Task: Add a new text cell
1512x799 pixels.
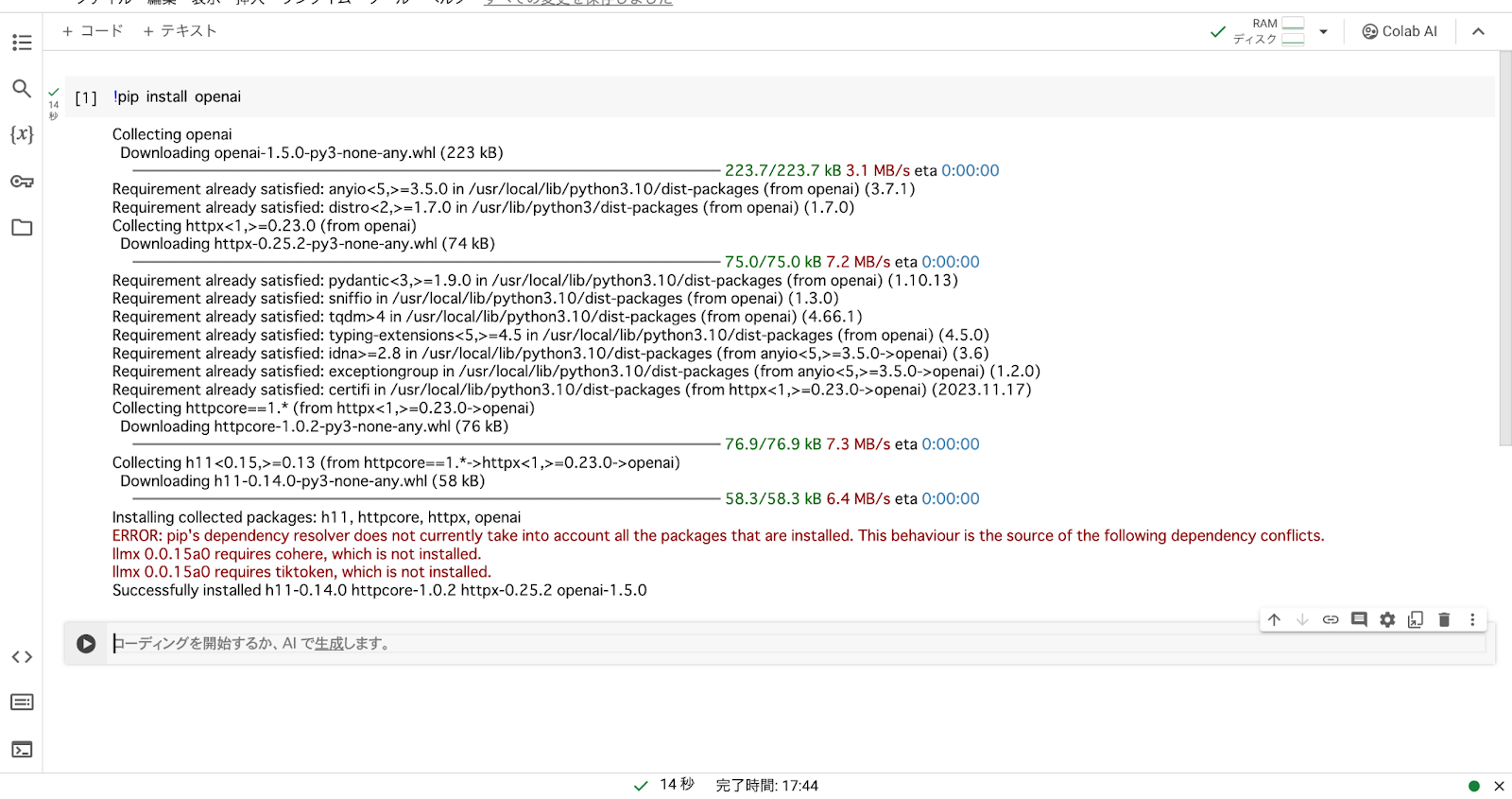Action: (x=180, y=31)
